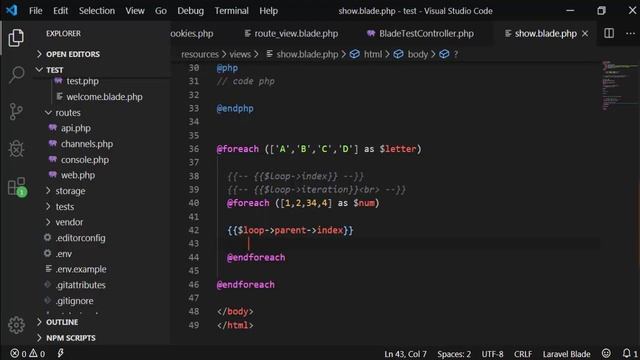Click the VS Code logo icon
This screenshot has width=640, height=360.
12,10
